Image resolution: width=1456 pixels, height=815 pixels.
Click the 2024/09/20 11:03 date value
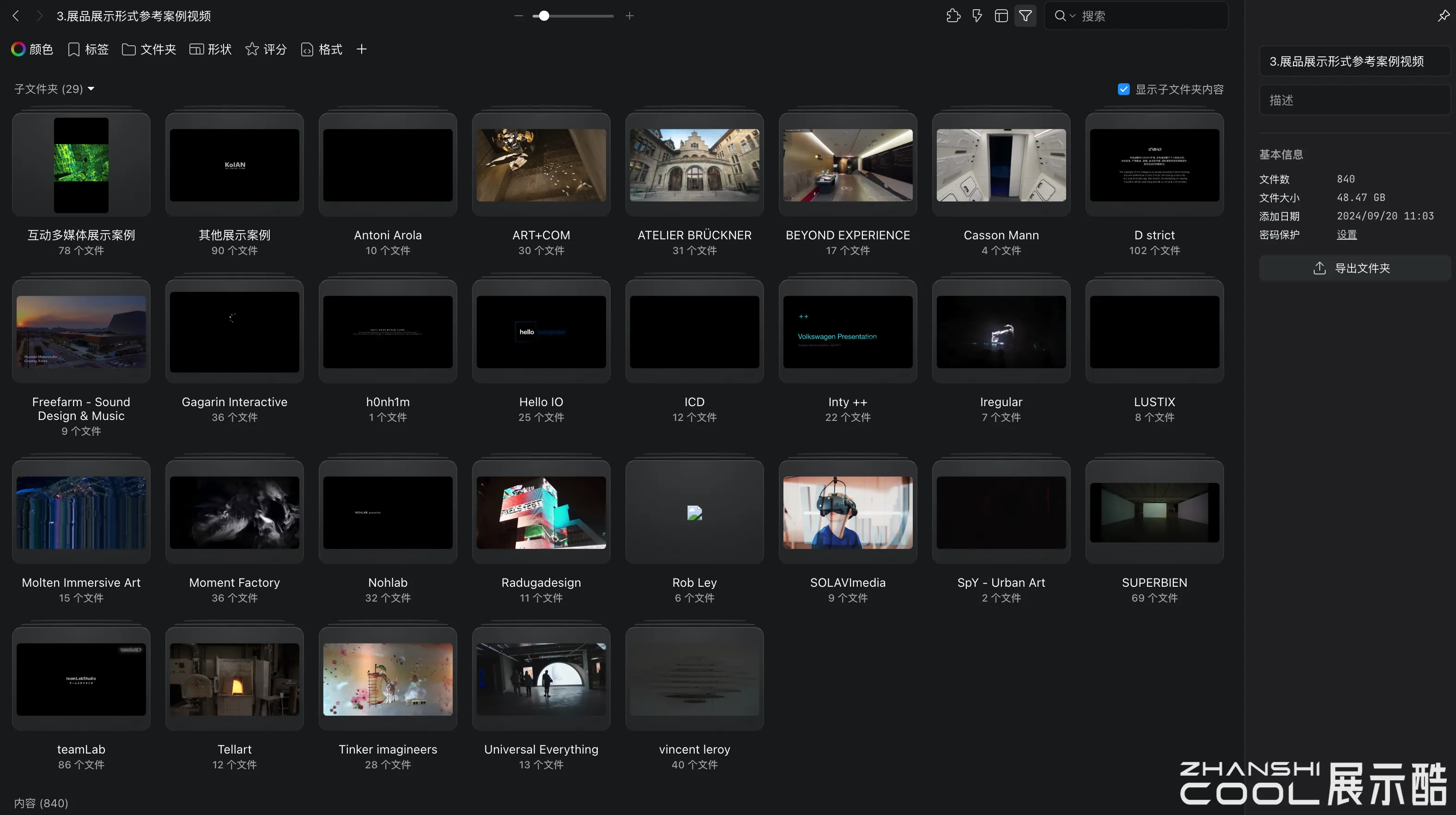[x=1385, y=216]
